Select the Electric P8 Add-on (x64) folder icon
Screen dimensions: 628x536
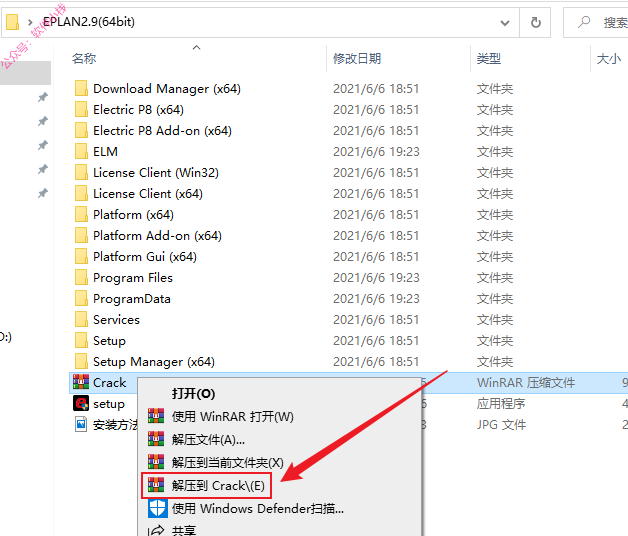click(x=81, y=131)
